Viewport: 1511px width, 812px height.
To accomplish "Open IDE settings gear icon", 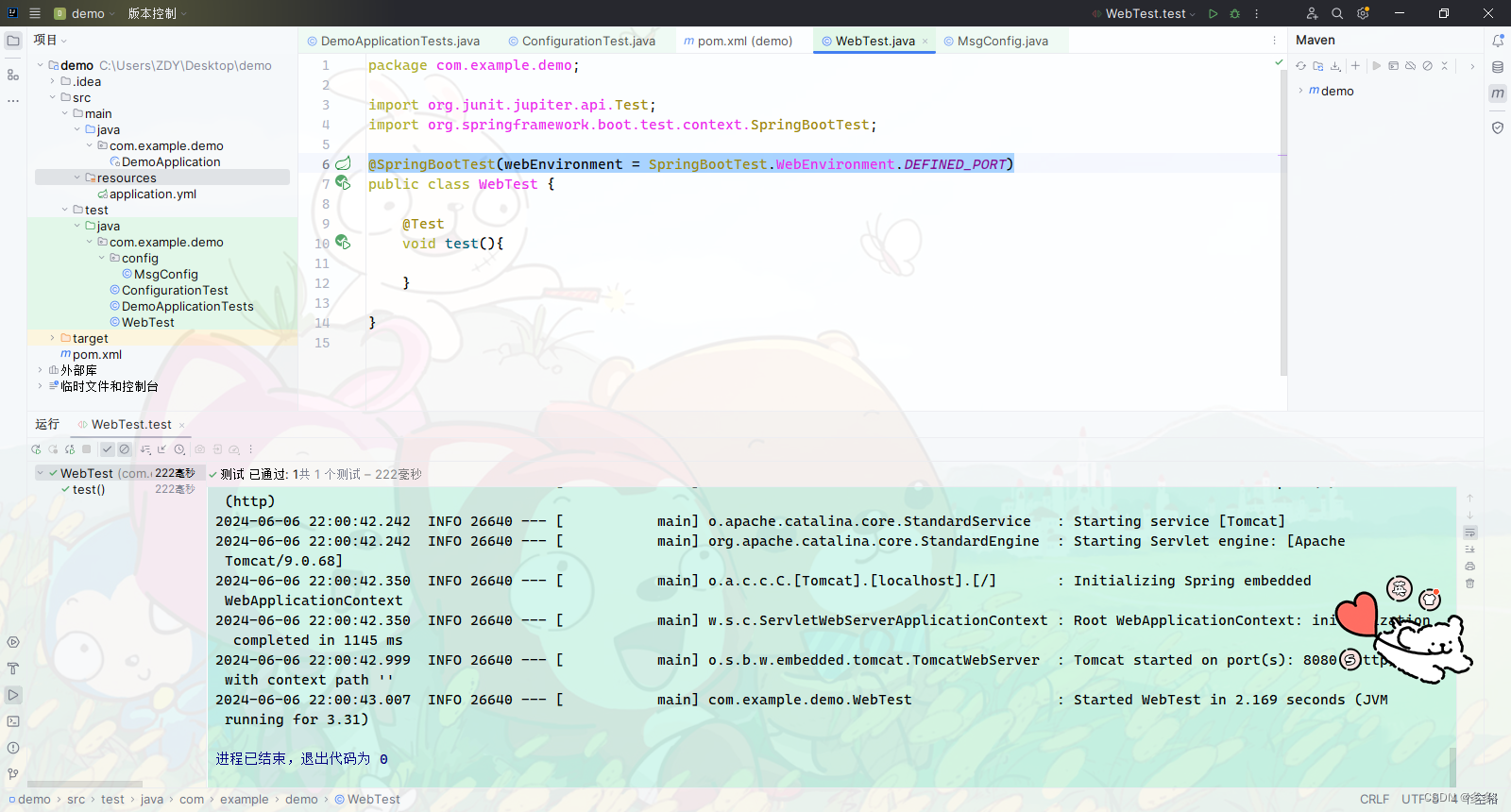I will 1363,13.
